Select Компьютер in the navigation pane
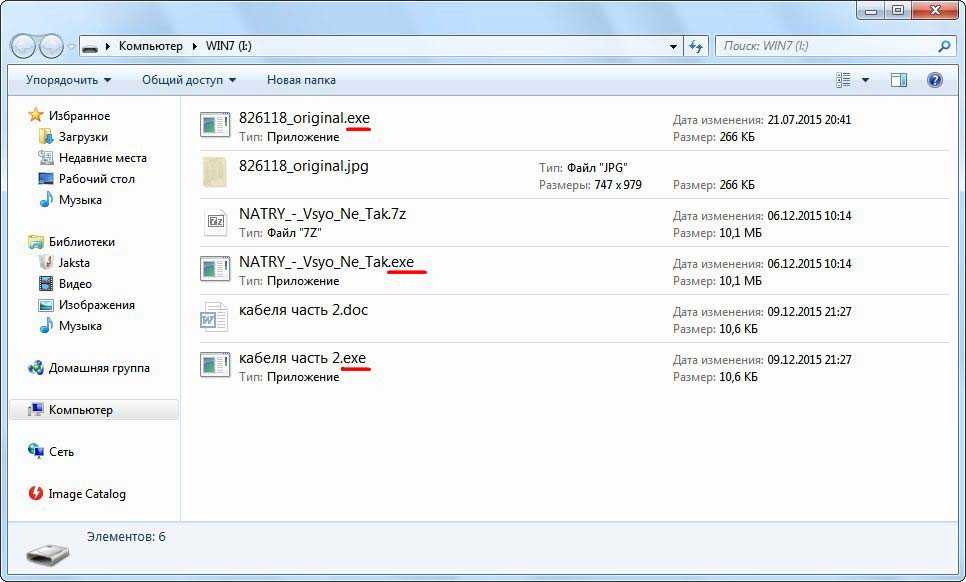 coord(81,410)
